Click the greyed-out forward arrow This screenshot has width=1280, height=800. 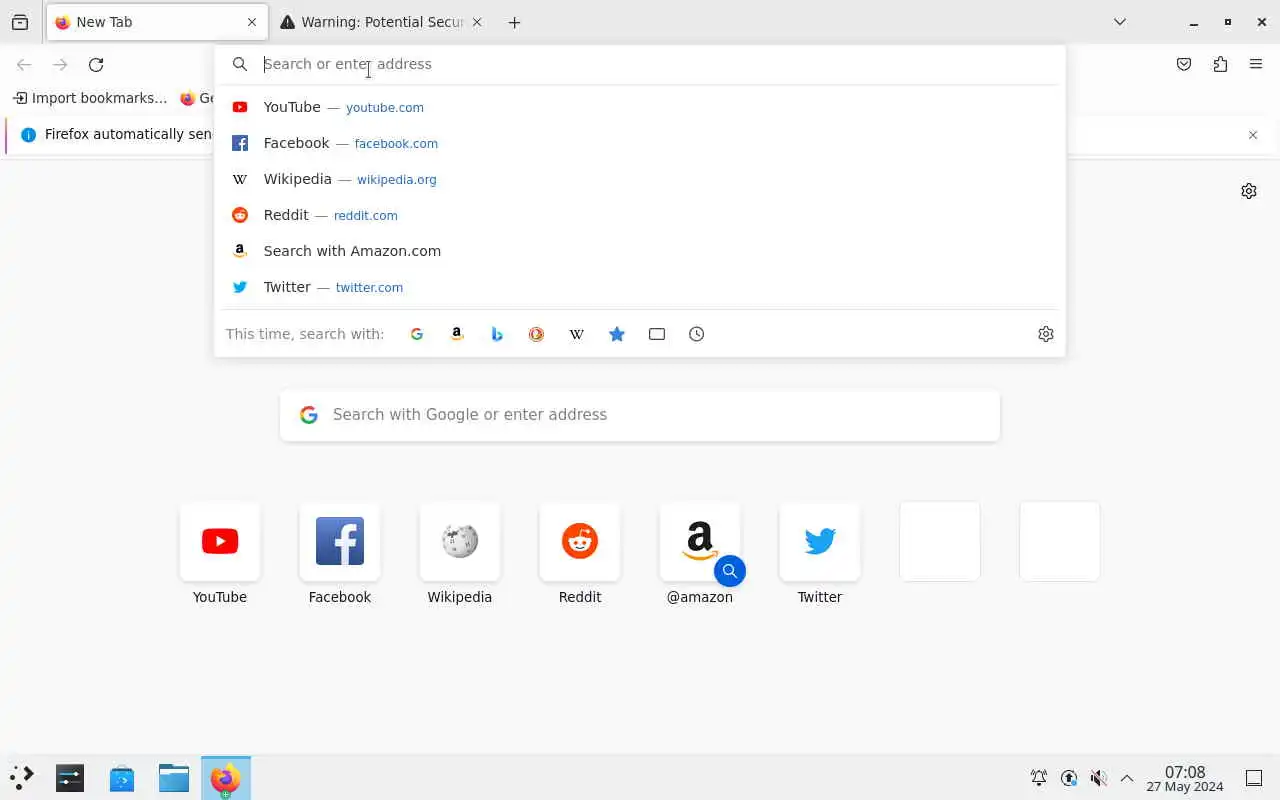point(60,64)
